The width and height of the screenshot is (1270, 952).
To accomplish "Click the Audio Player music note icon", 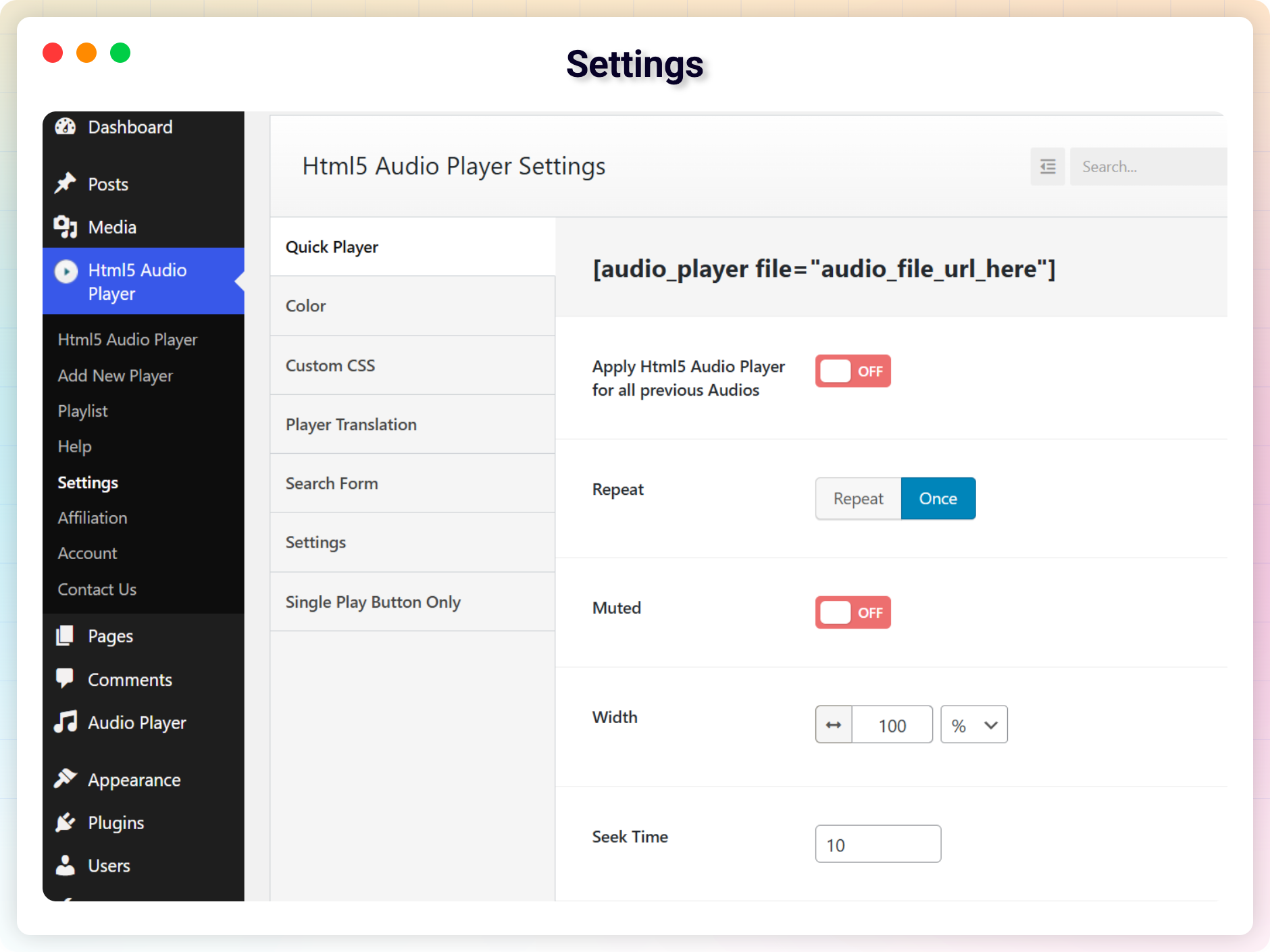I will 66,722.
